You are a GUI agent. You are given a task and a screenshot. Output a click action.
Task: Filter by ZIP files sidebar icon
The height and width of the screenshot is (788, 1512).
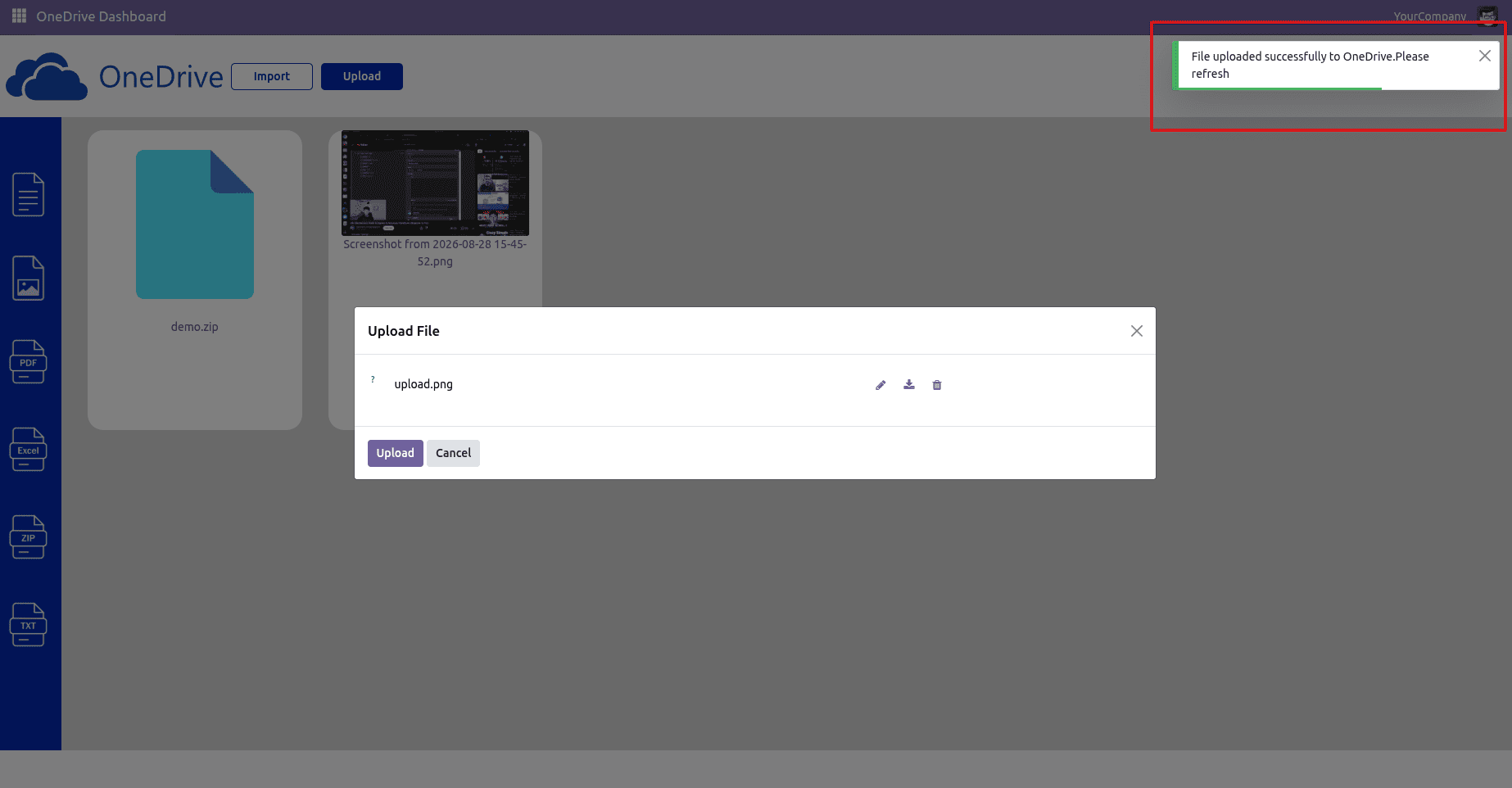click(x=28, y=537)
